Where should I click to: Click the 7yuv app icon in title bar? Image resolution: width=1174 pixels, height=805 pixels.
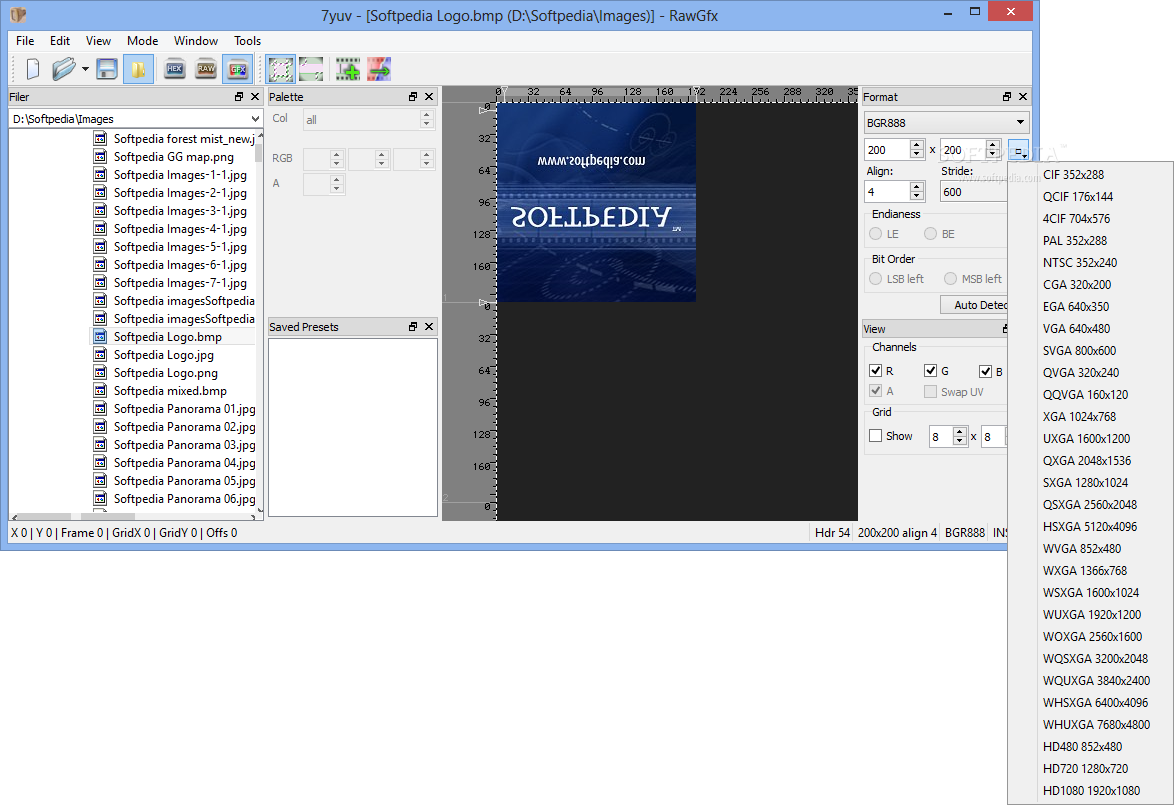click(18, 14)
